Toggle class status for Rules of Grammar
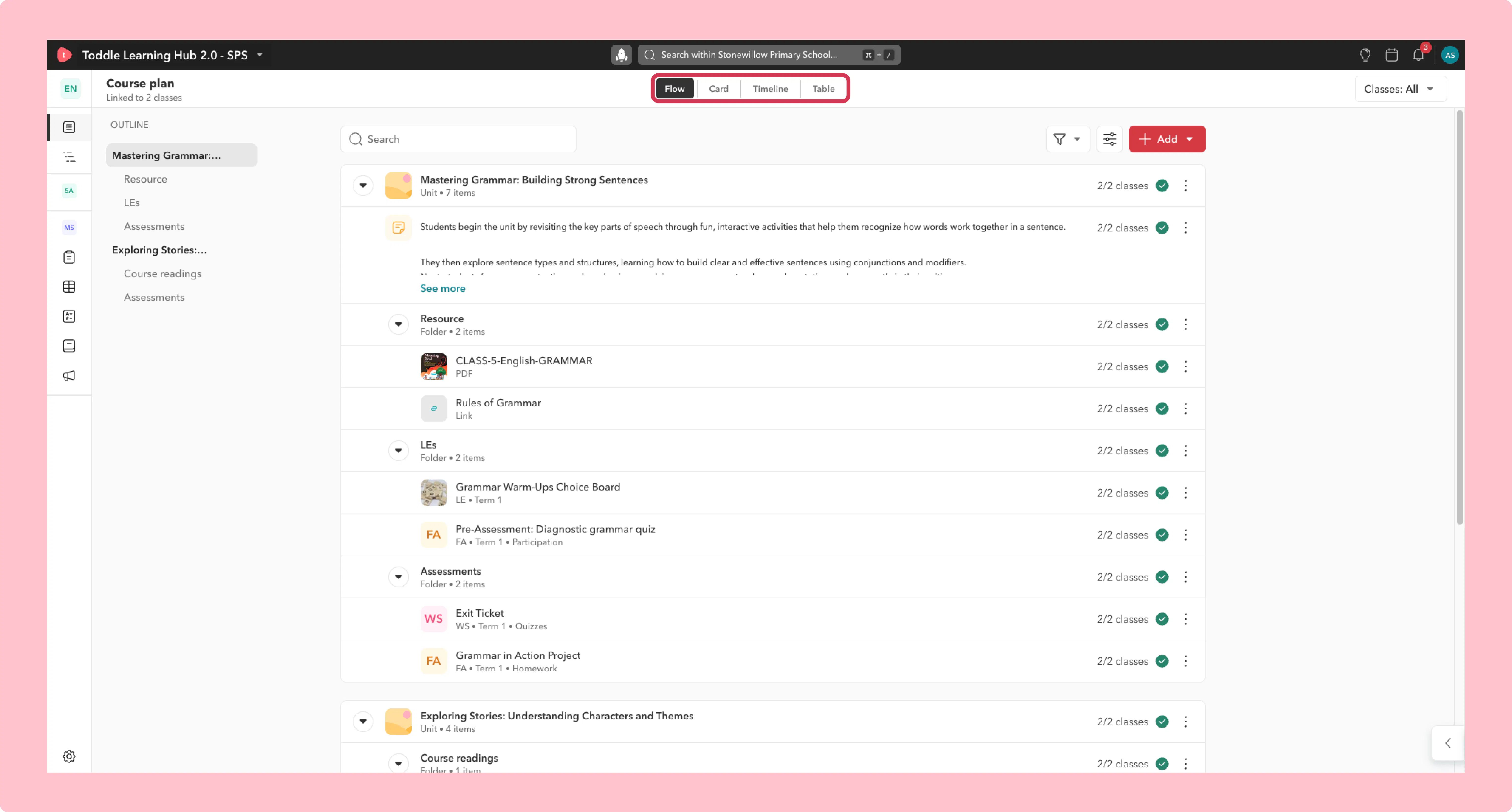1512x812 pixels. (1162, 408)
